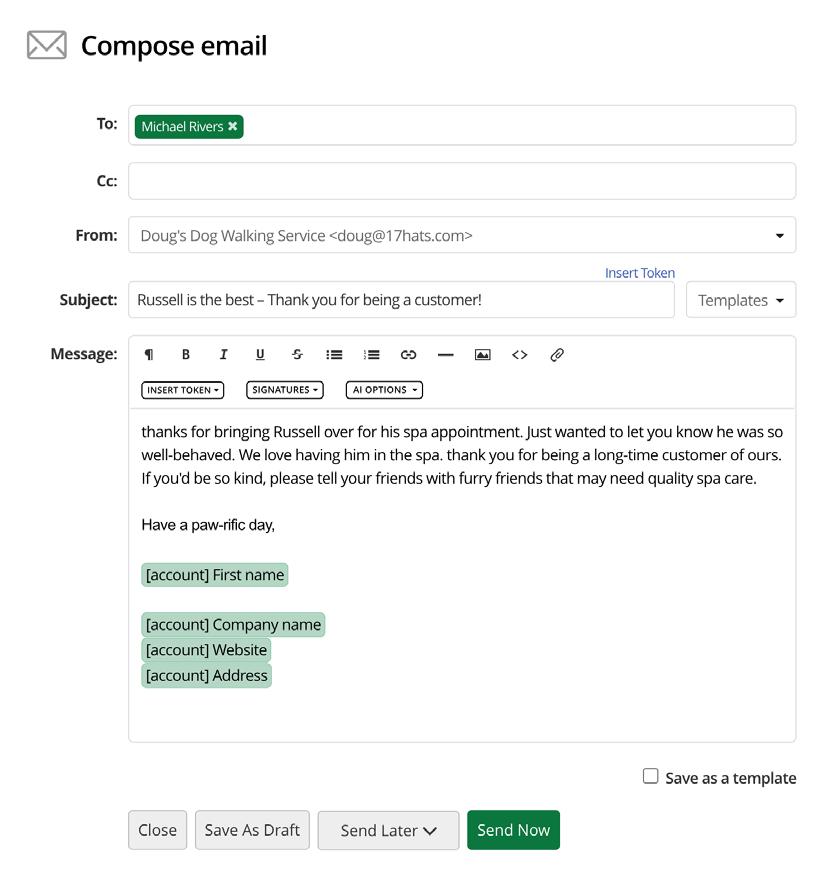Click the Send Now button
This screenshot has height=896, width=823.
[513, 830]
